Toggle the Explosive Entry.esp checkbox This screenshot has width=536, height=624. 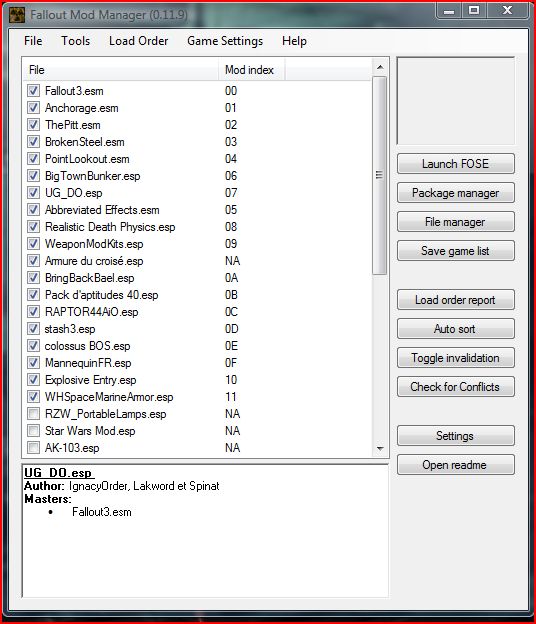click(33, 380)
